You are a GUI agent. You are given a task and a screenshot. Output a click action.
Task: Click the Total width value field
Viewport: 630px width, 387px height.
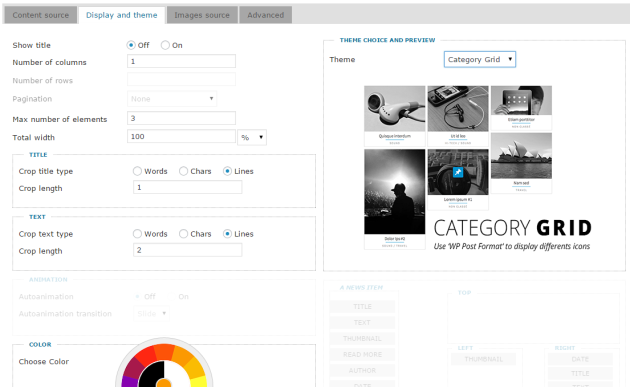[x=181, y=136]
